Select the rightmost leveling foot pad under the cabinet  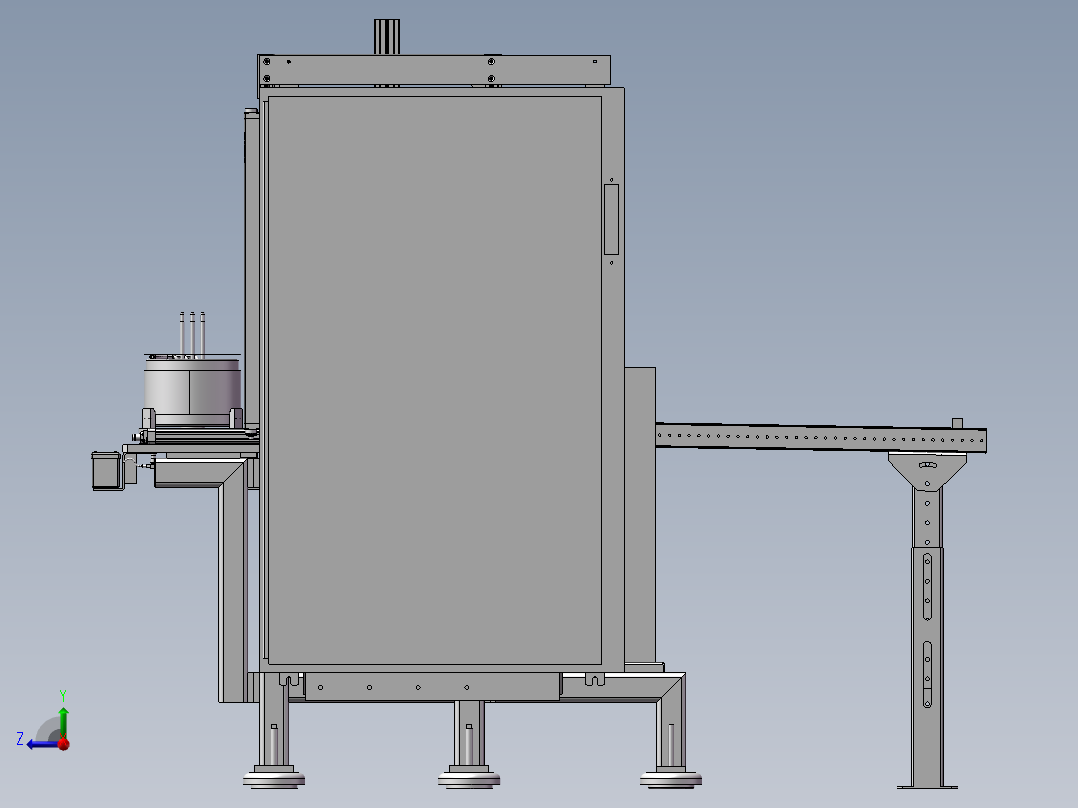[x=671, y=780]
